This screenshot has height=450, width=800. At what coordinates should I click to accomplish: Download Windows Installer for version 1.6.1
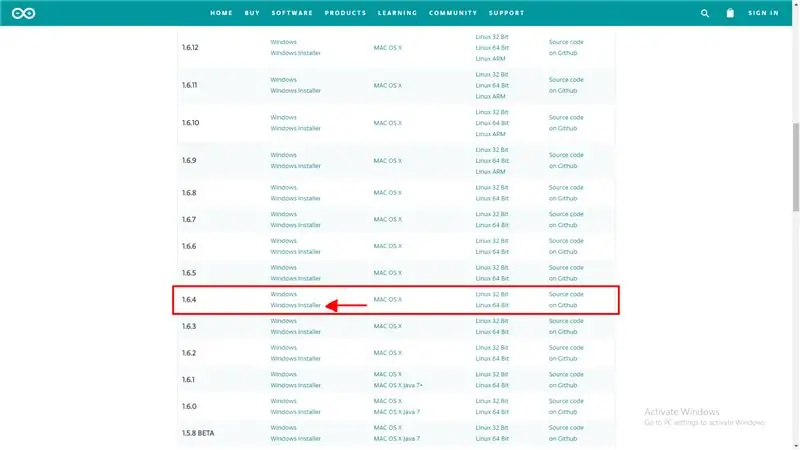point(295,385)
